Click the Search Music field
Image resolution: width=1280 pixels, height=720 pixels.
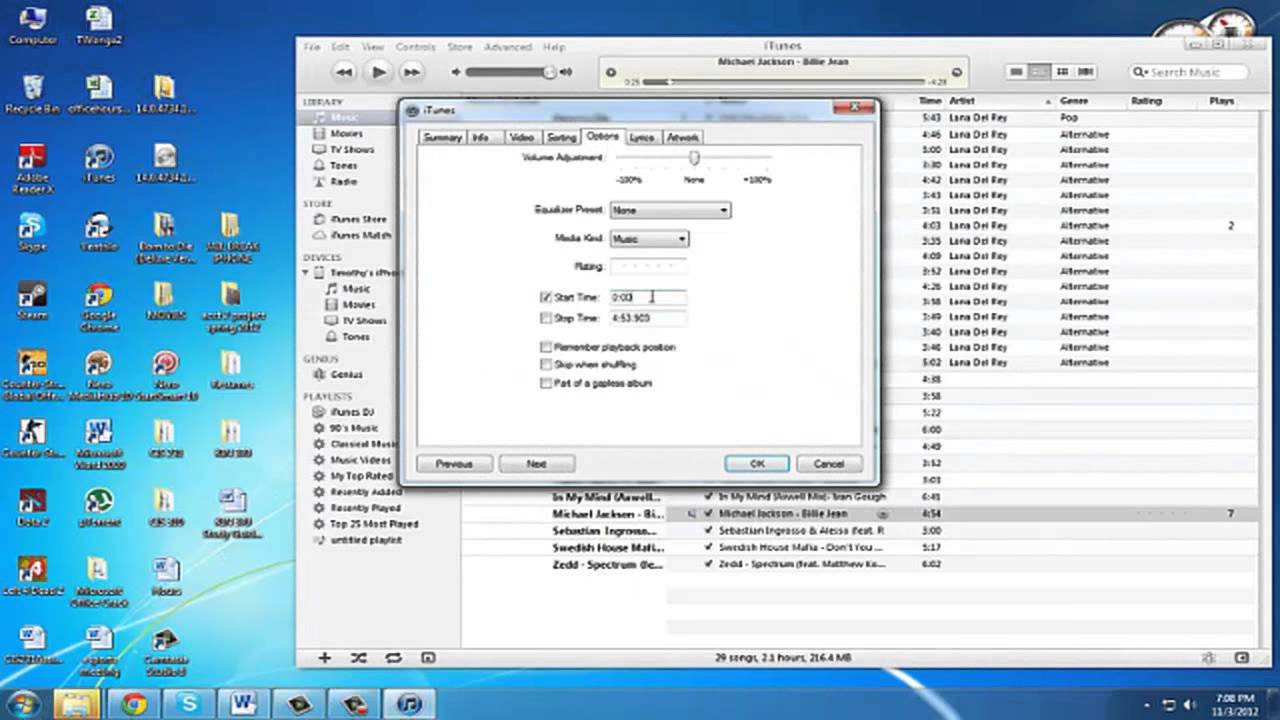(1190, 72)
